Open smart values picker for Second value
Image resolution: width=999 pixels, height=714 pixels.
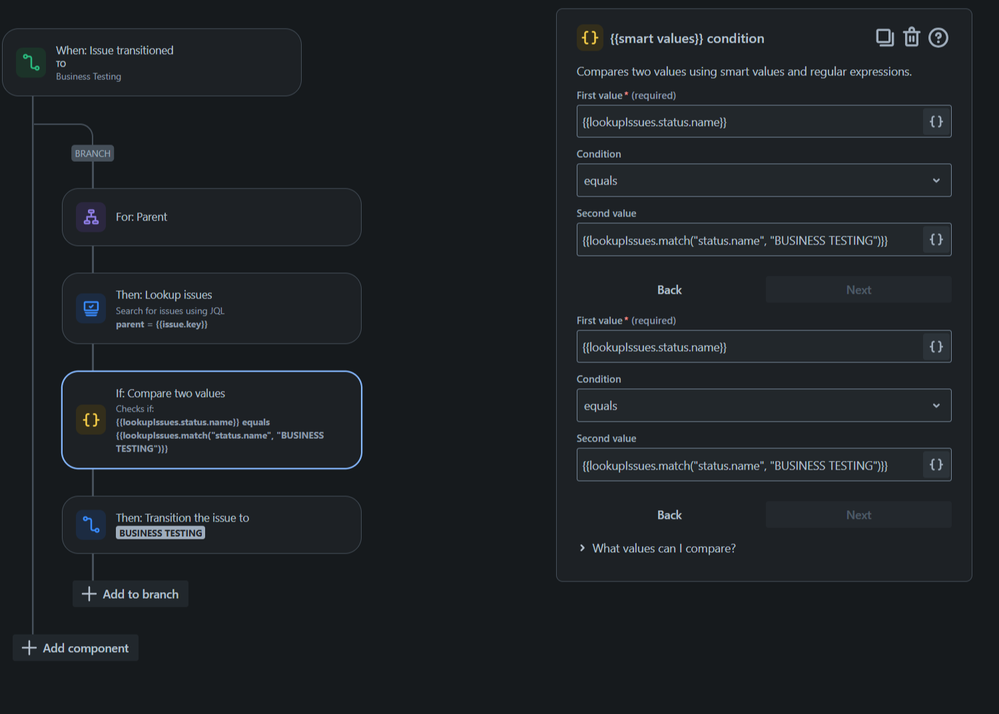[936, 239]
